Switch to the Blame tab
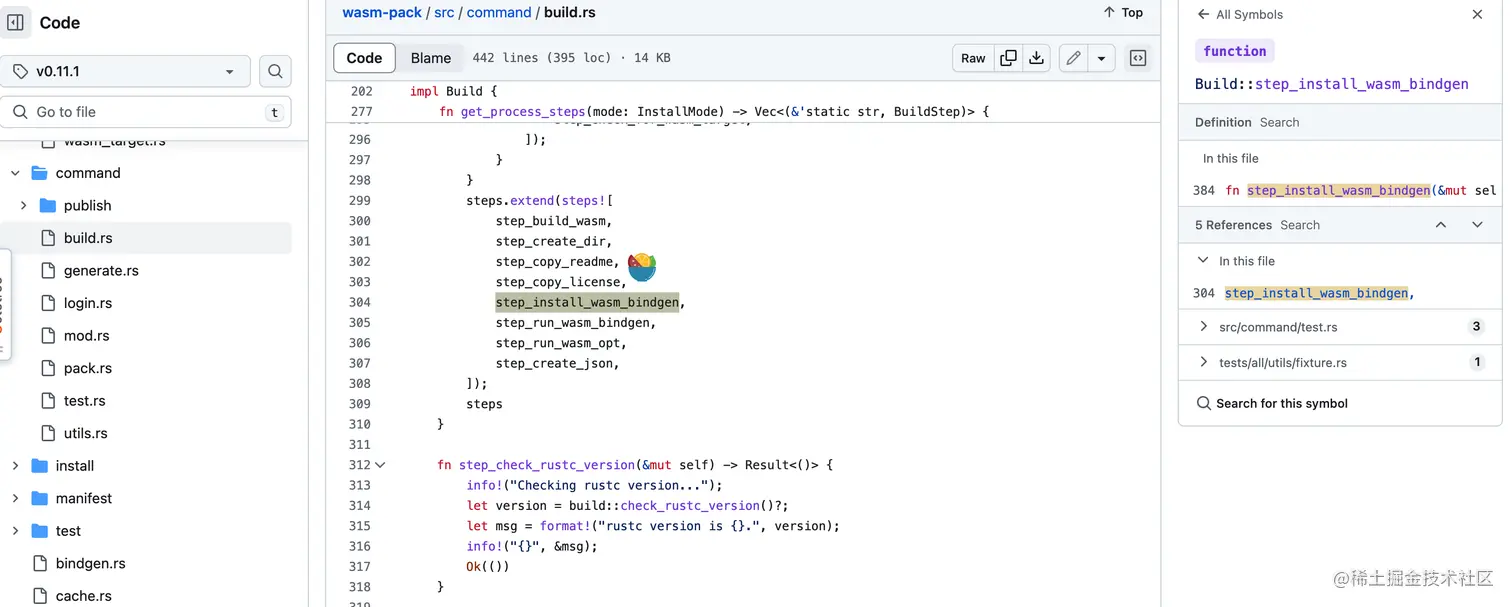Screen dimensions: 1512x607 point(431,58)
